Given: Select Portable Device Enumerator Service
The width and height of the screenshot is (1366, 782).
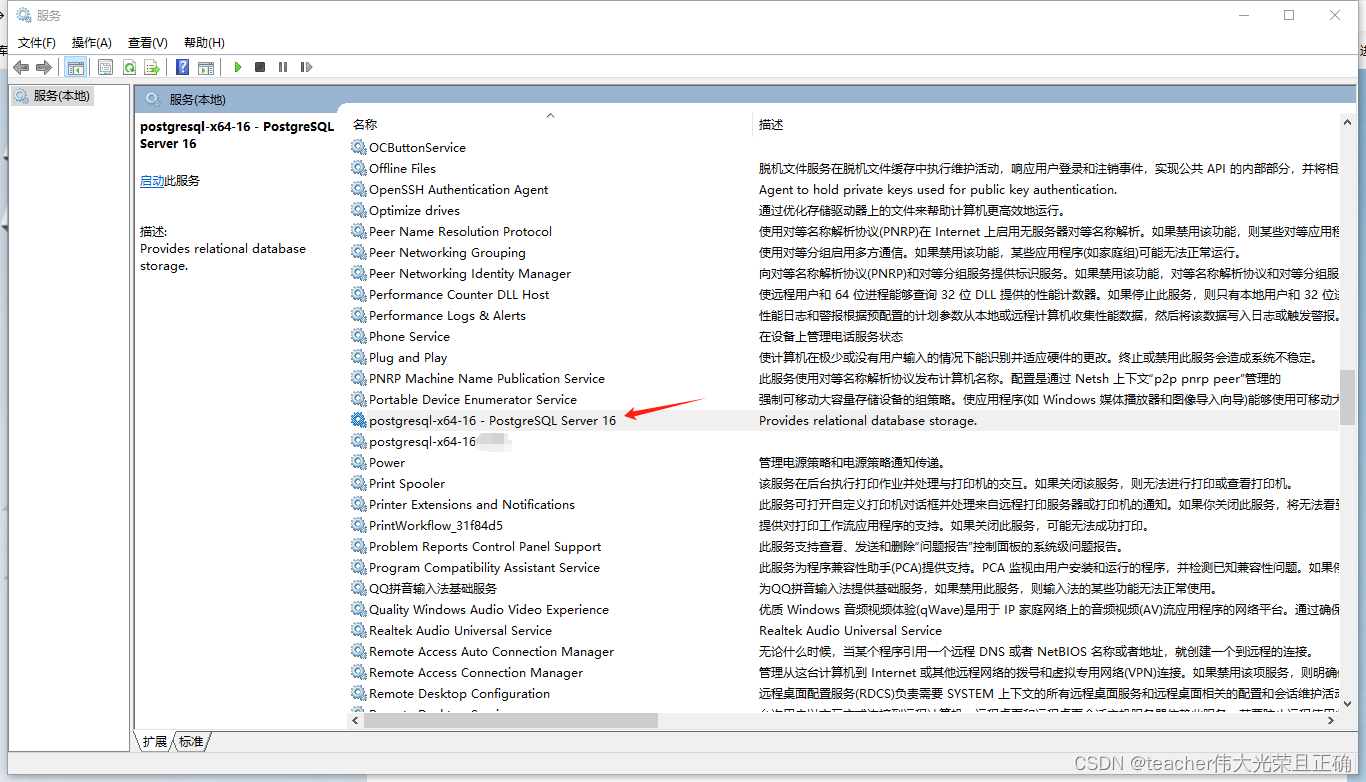Looking at the screenshot, I should point(473,399).
